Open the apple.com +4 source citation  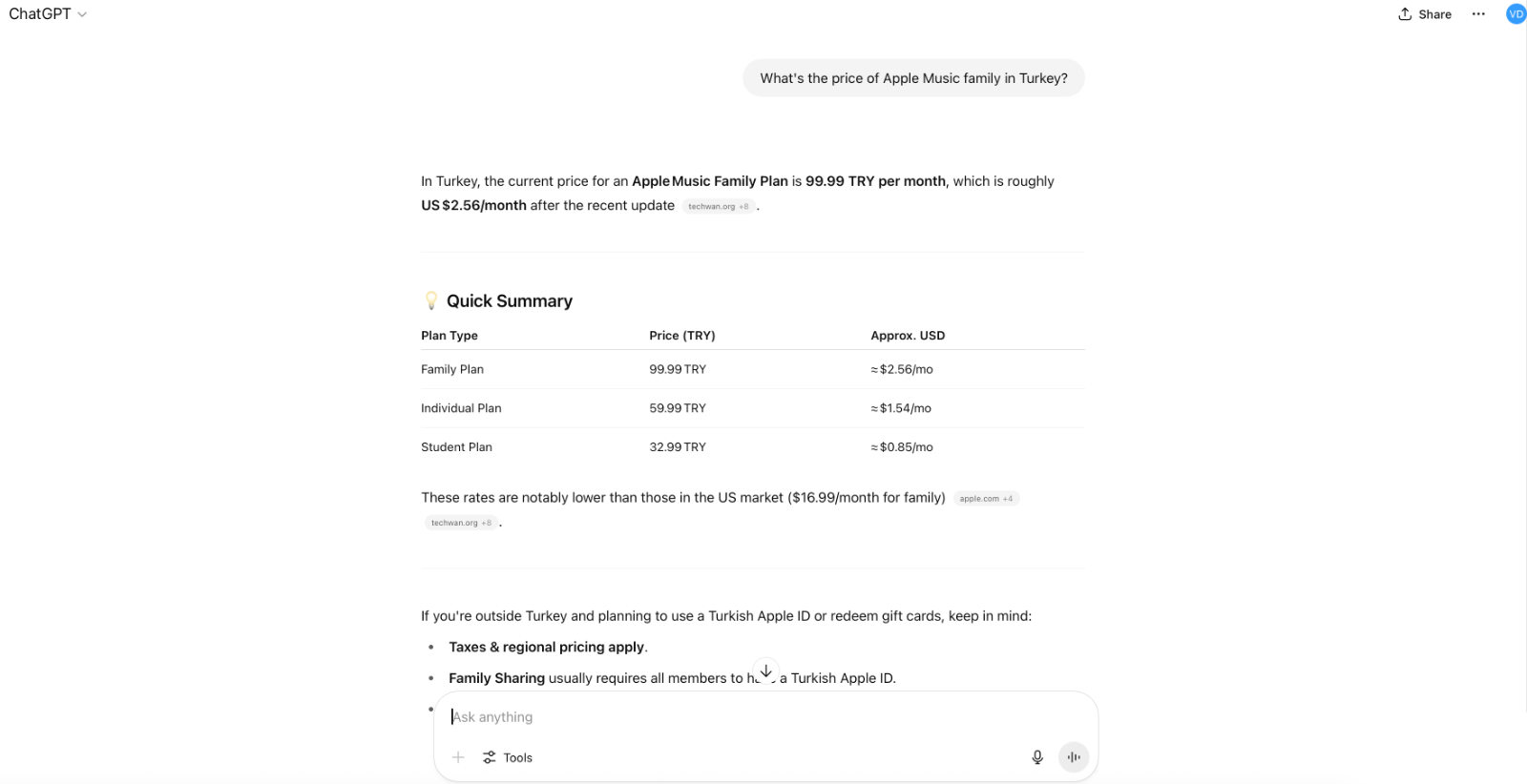(x=986, y=498)
